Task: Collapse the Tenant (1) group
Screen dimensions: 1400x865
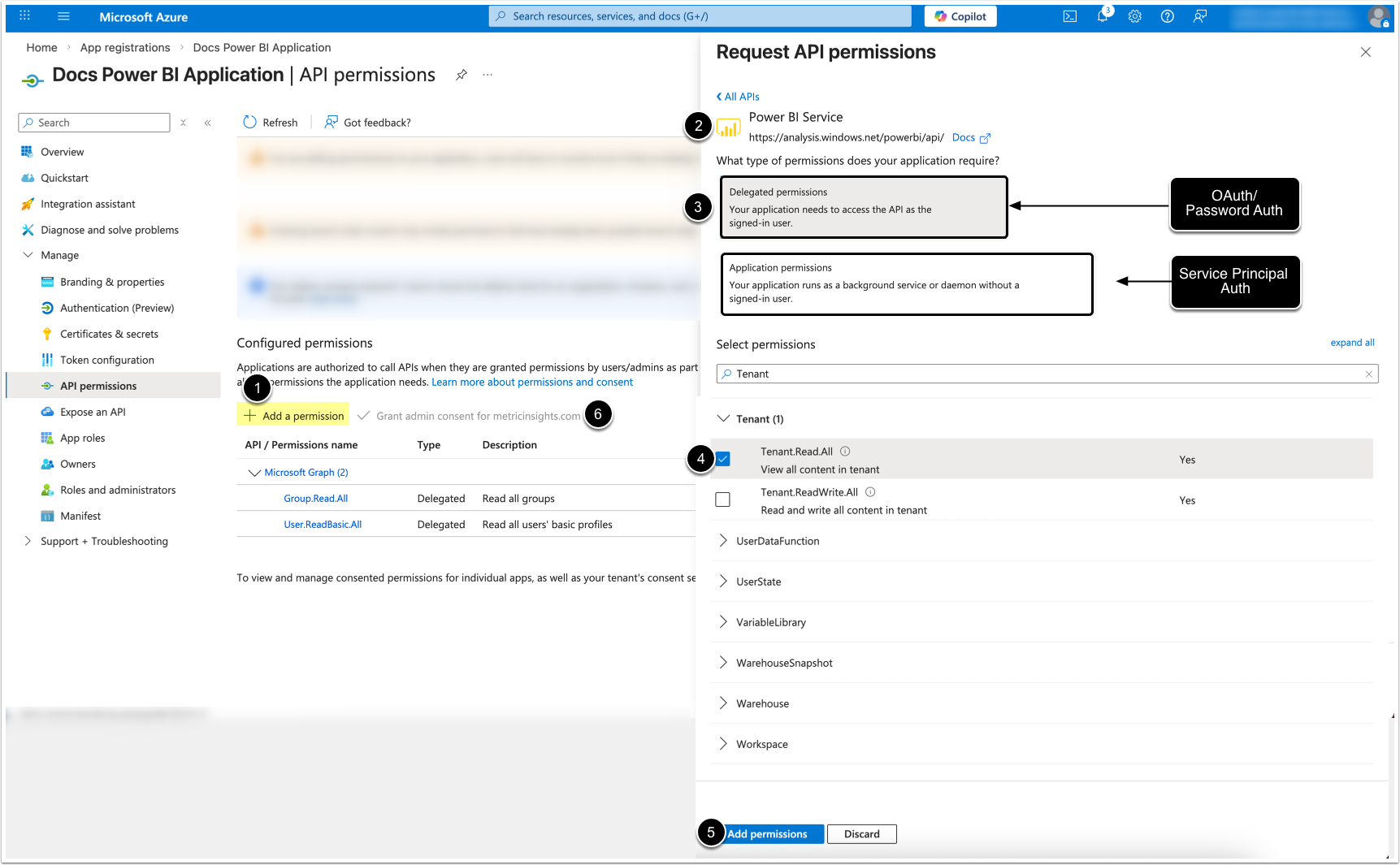Action: click(x=723, y=418)
